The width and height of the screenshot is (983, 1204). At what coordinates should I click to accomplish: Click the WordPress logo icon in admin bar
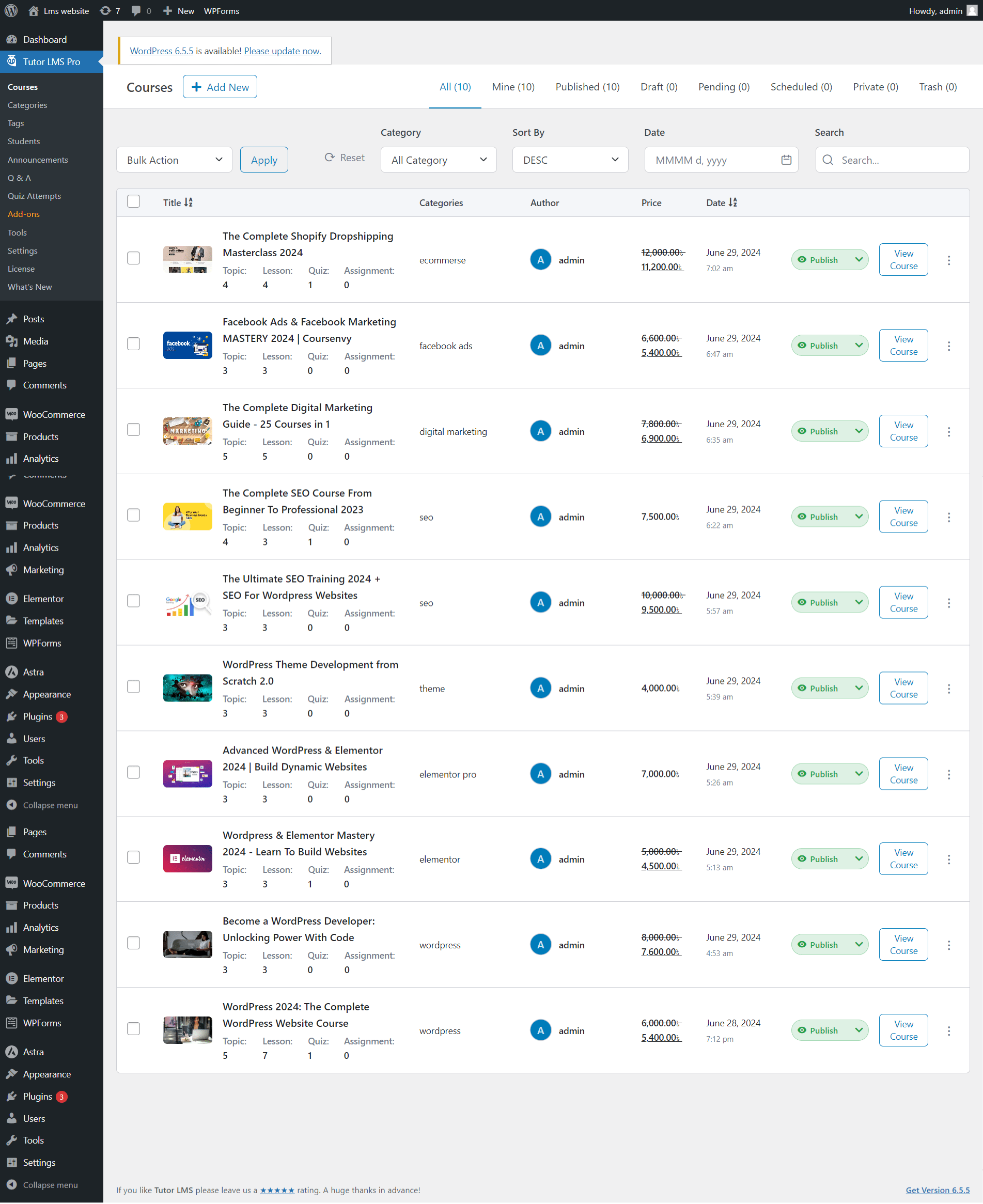click(x=11, y=11)
